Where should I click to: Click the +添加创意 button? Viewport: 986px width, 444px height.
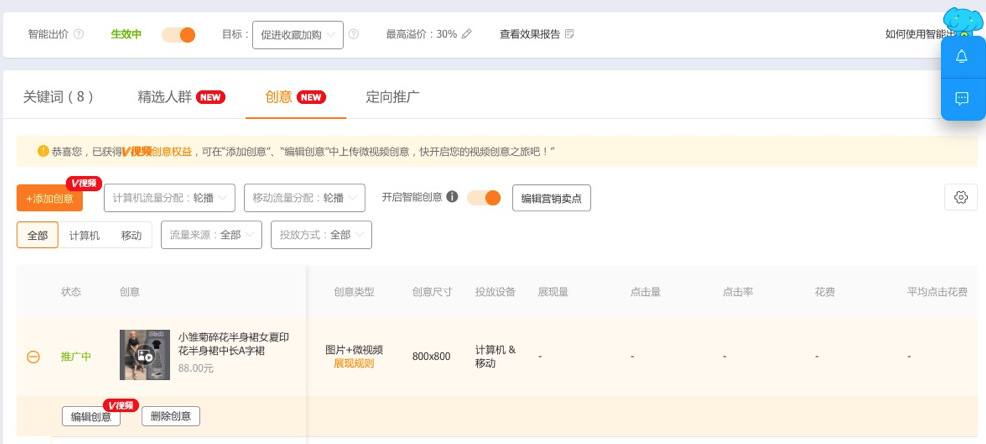click(x=50, y=198)
